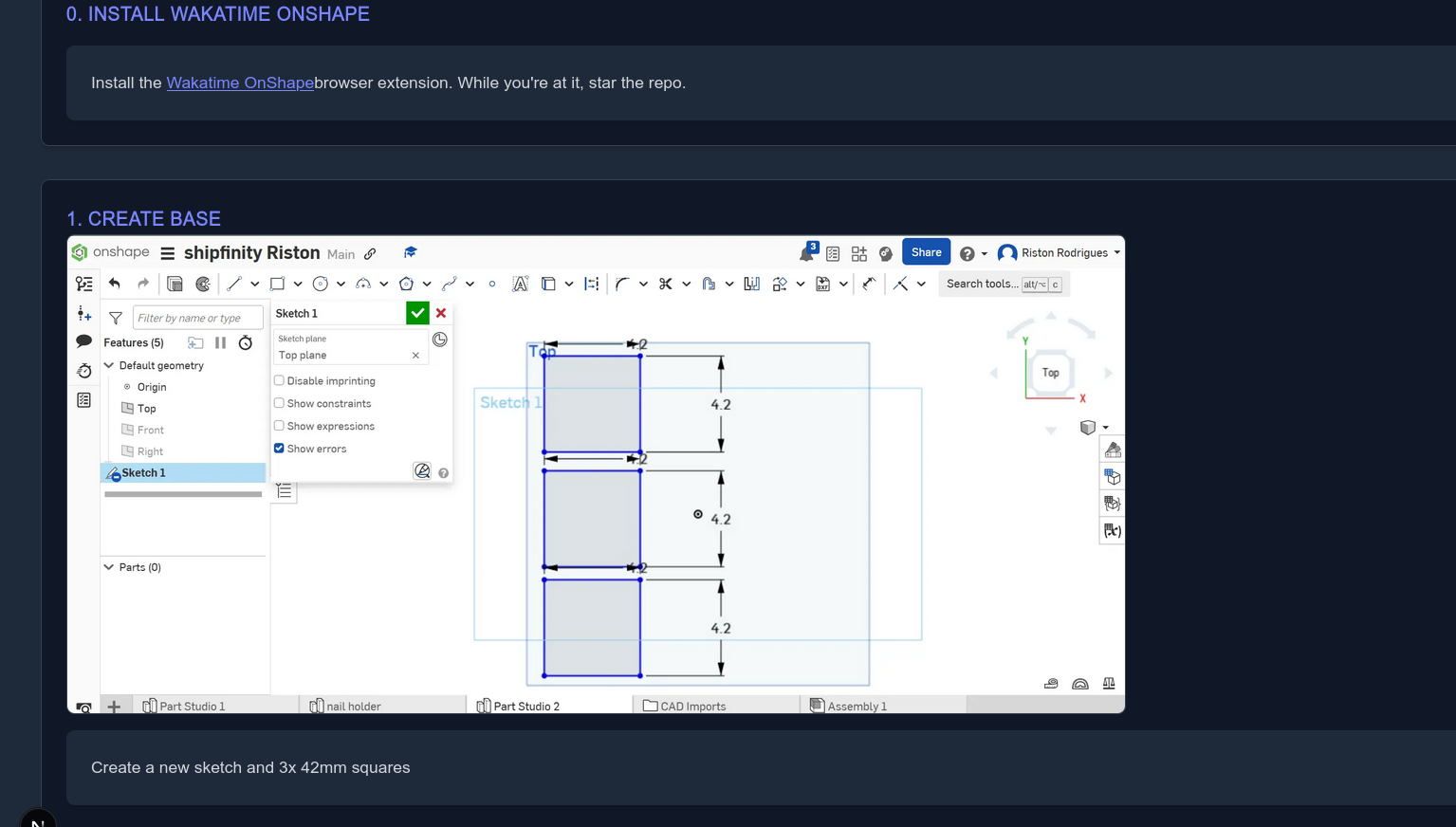1456x827 pixels.
Task: Toggle the pause rollback icon beside Features
Action: click(220, 342)
